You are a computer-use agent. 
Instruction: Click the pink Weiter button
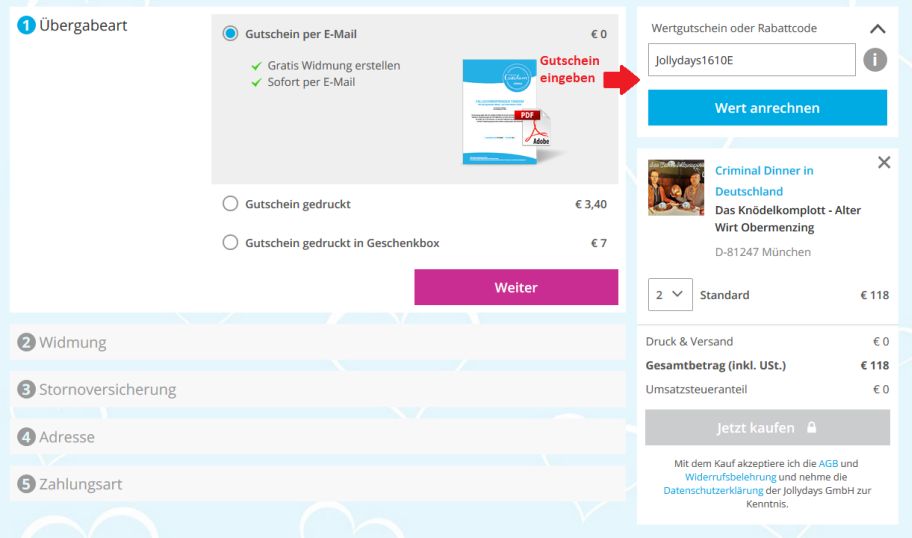(x=516, y=287)
